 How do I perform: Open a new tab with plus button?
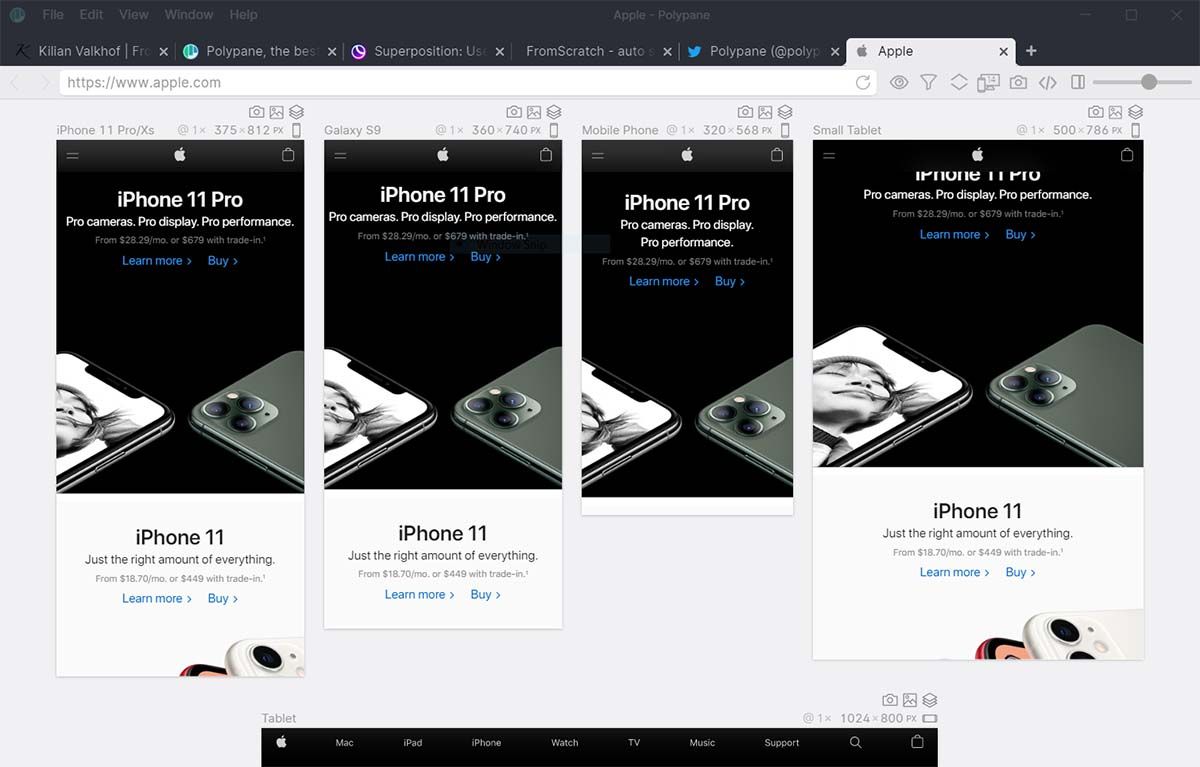(1031, 51)
